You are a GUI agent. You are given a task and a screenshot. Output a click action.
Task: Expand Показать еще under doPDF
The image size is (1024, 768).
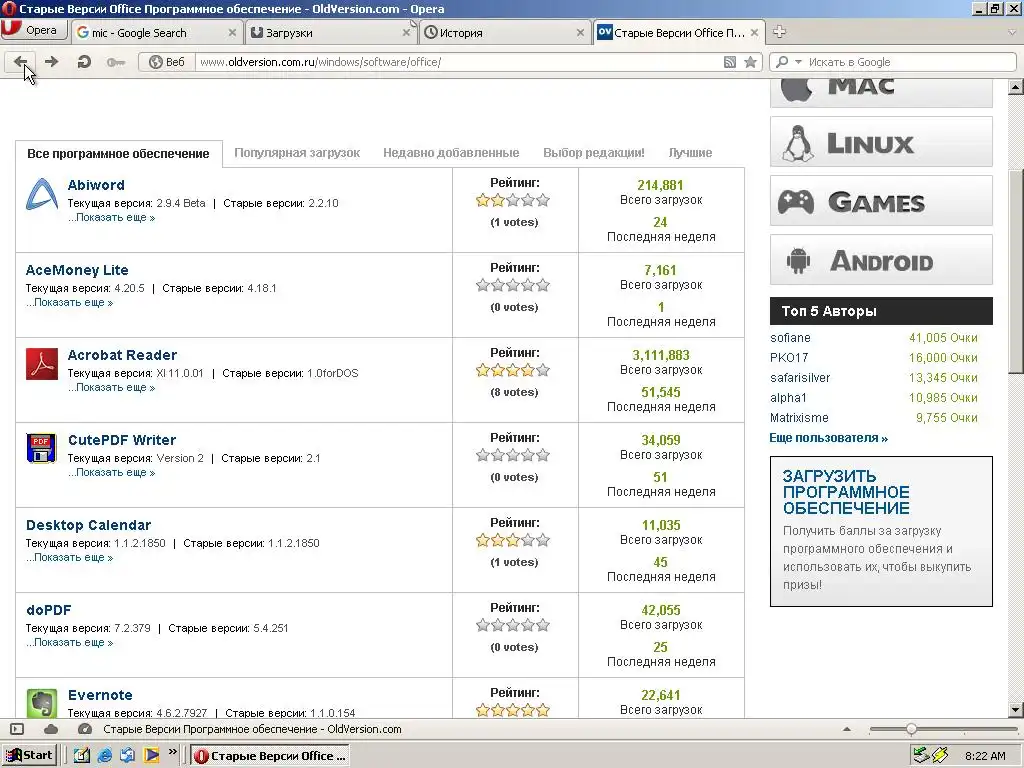[x=69, y=642]
